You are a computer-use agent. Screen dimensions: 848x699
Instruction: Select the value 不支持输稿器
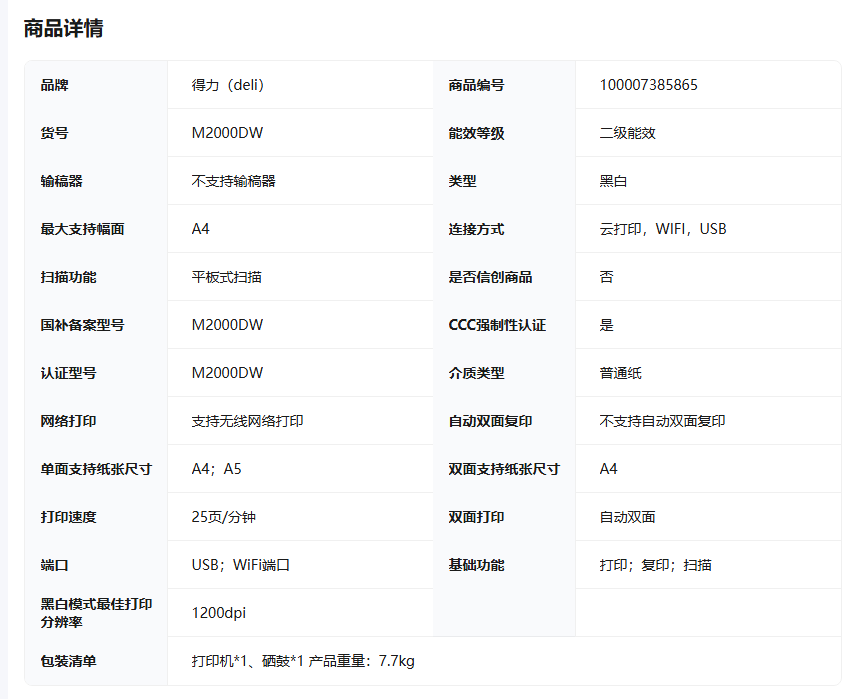234,181
